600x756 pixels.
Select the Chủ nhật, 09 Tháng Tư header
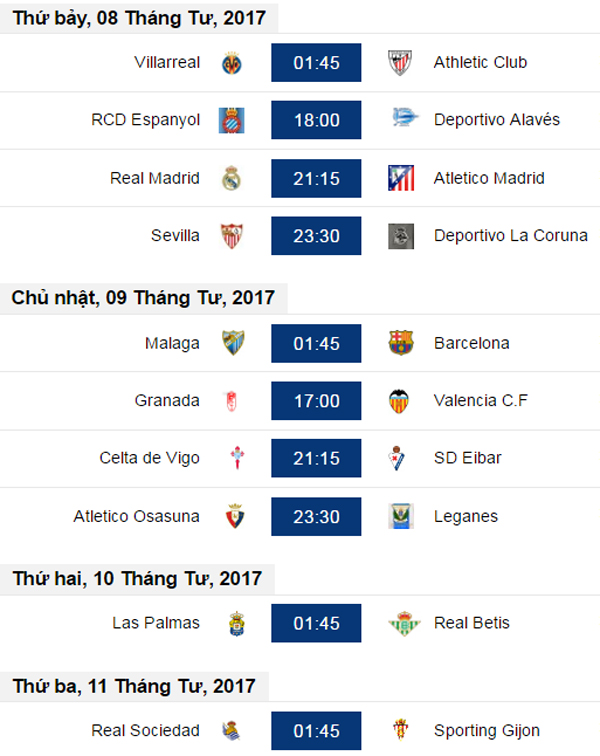click(143, 298)
